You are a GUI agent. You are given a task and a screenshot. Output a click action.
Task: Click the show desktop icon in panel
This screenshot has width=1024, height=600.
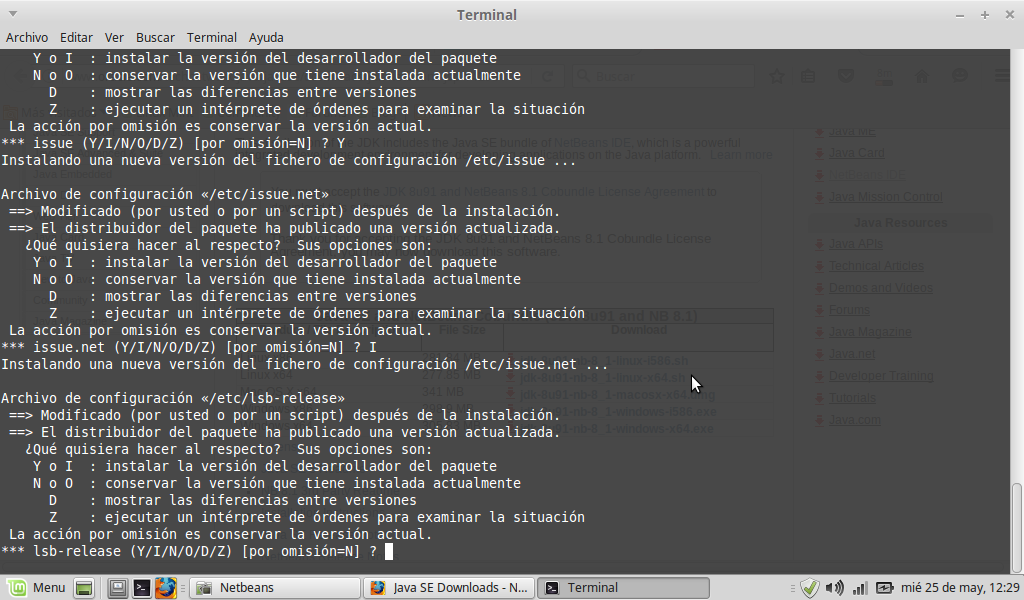84,588
